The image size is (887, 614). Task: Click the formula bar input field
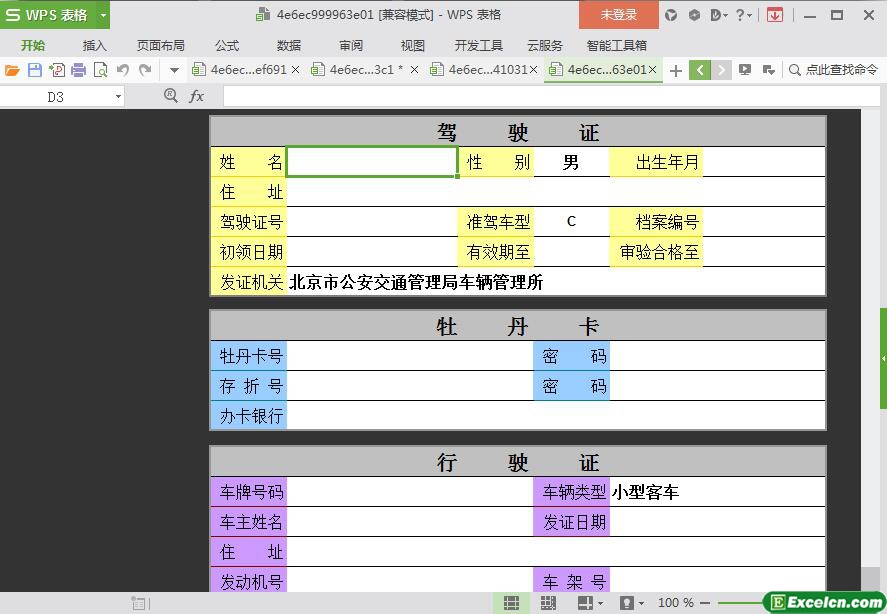[550, 96]
